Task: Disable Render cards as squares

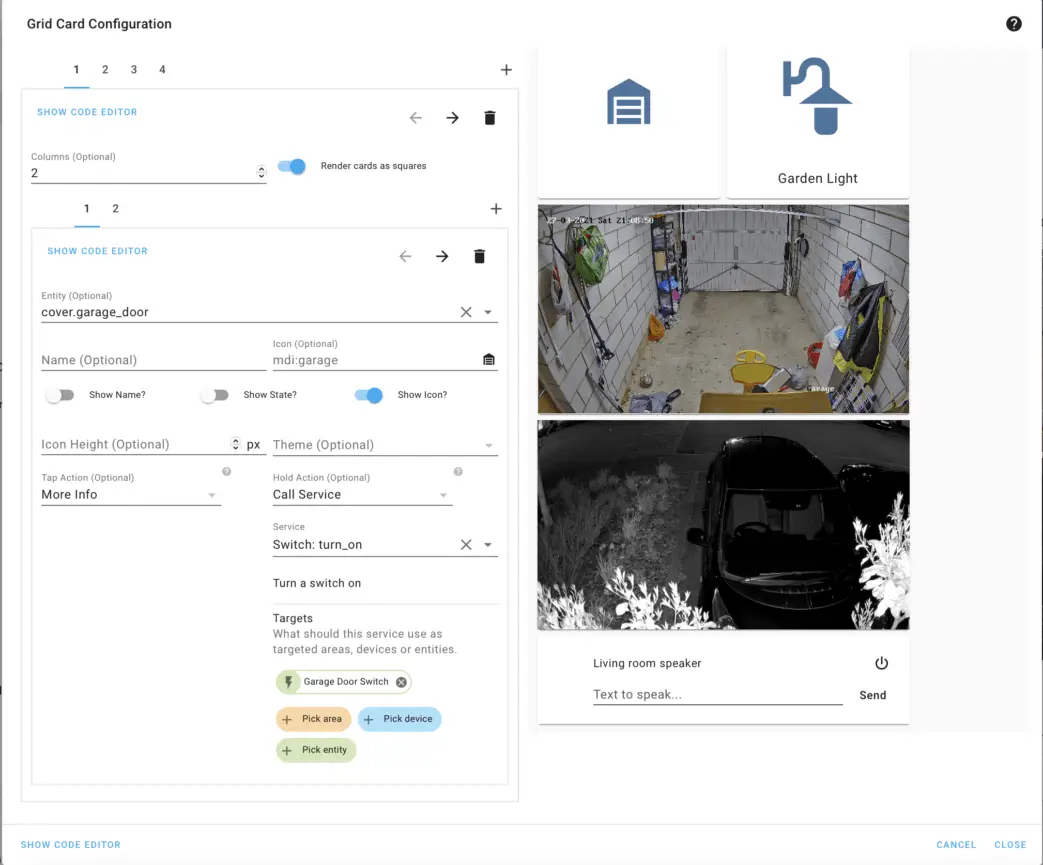Action: click(291, 166)
